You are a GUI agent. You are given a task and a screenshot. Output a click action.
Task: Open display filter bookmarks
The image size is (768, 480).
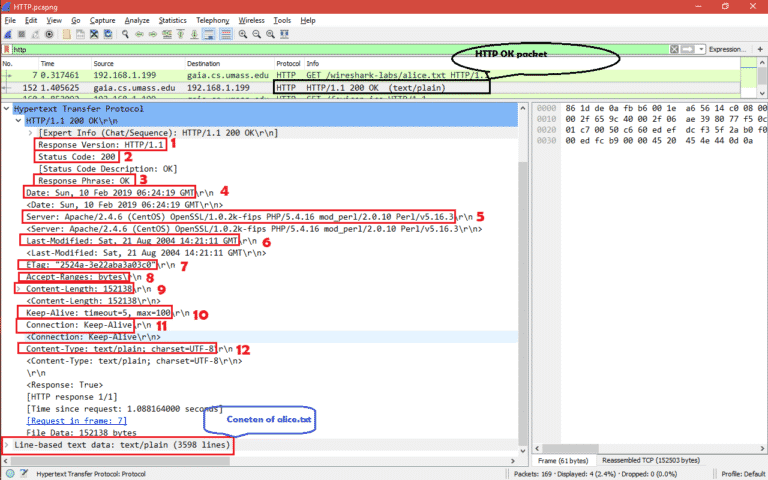[7, 49]
